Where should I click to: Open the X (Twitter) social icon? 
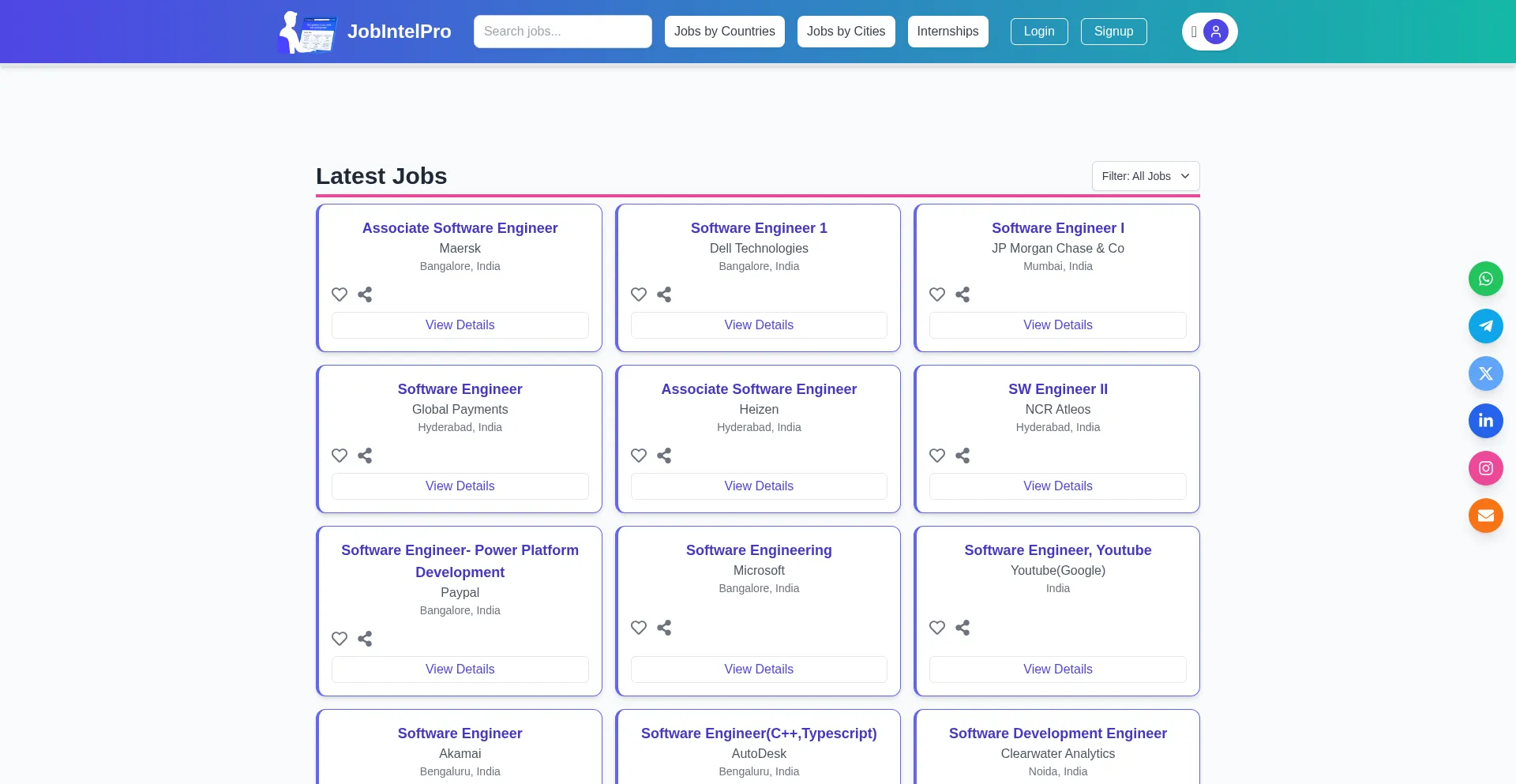pyautogui.click(x=1485, y=373)
